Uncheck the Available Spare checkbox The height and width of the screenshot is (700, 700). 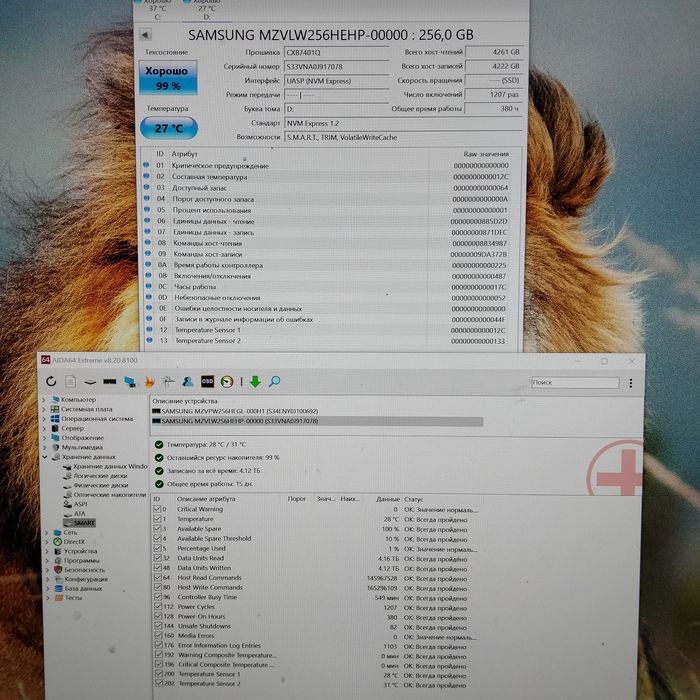click(x=157, y=529)
